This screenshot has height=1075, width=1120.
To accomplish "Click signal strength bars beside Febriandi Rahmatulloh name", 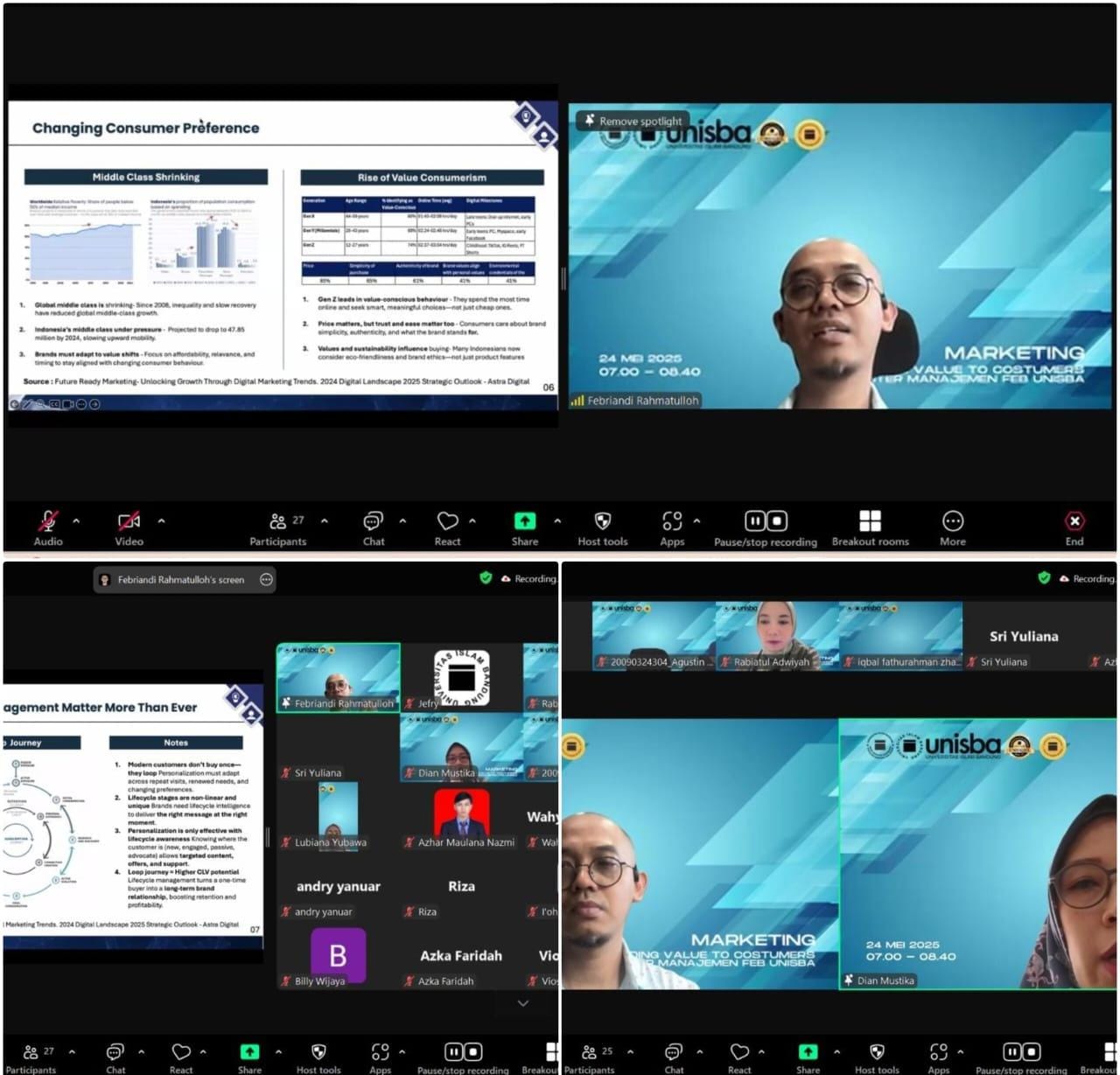I will 577,401.
